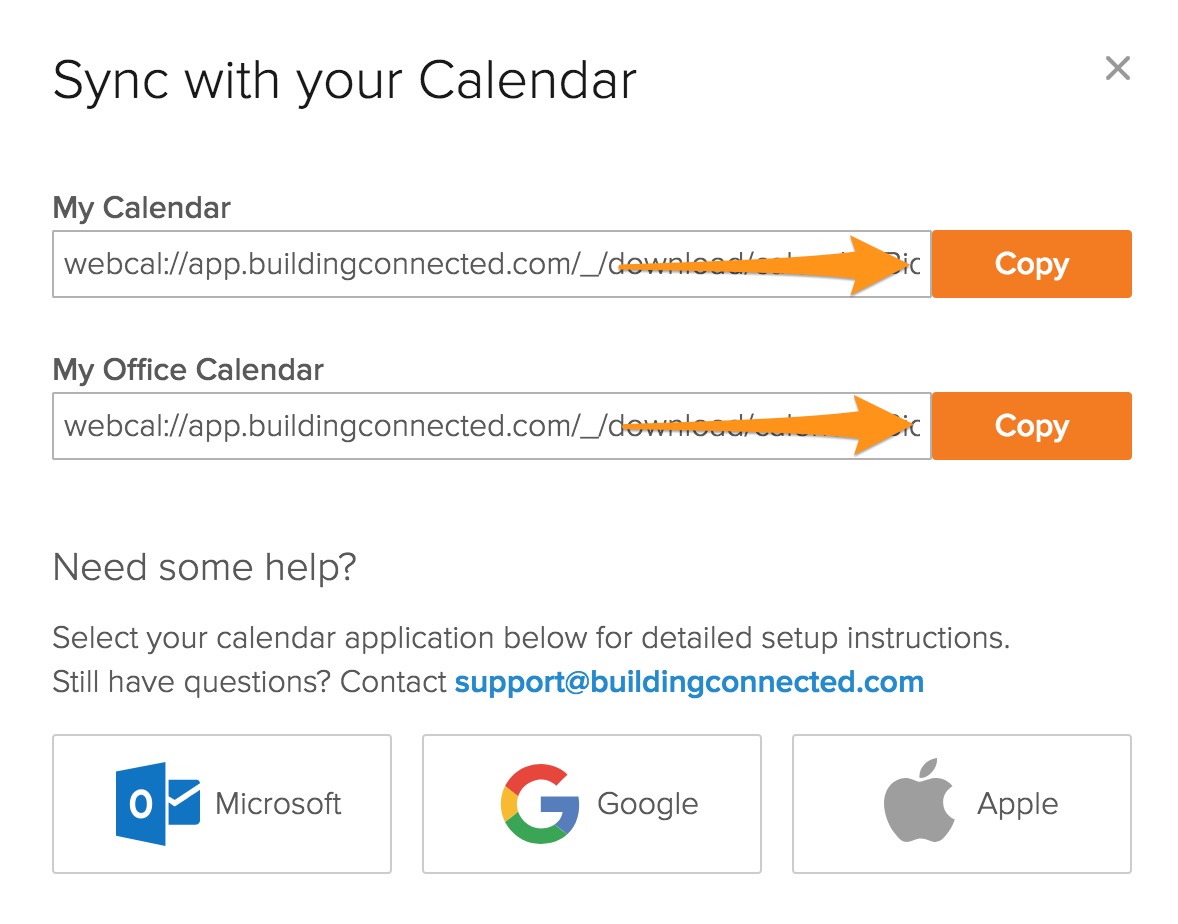Open the support@buildingconnected.com email link
The width and height of the screenshot is (1178, 924).
click(689, 683)
